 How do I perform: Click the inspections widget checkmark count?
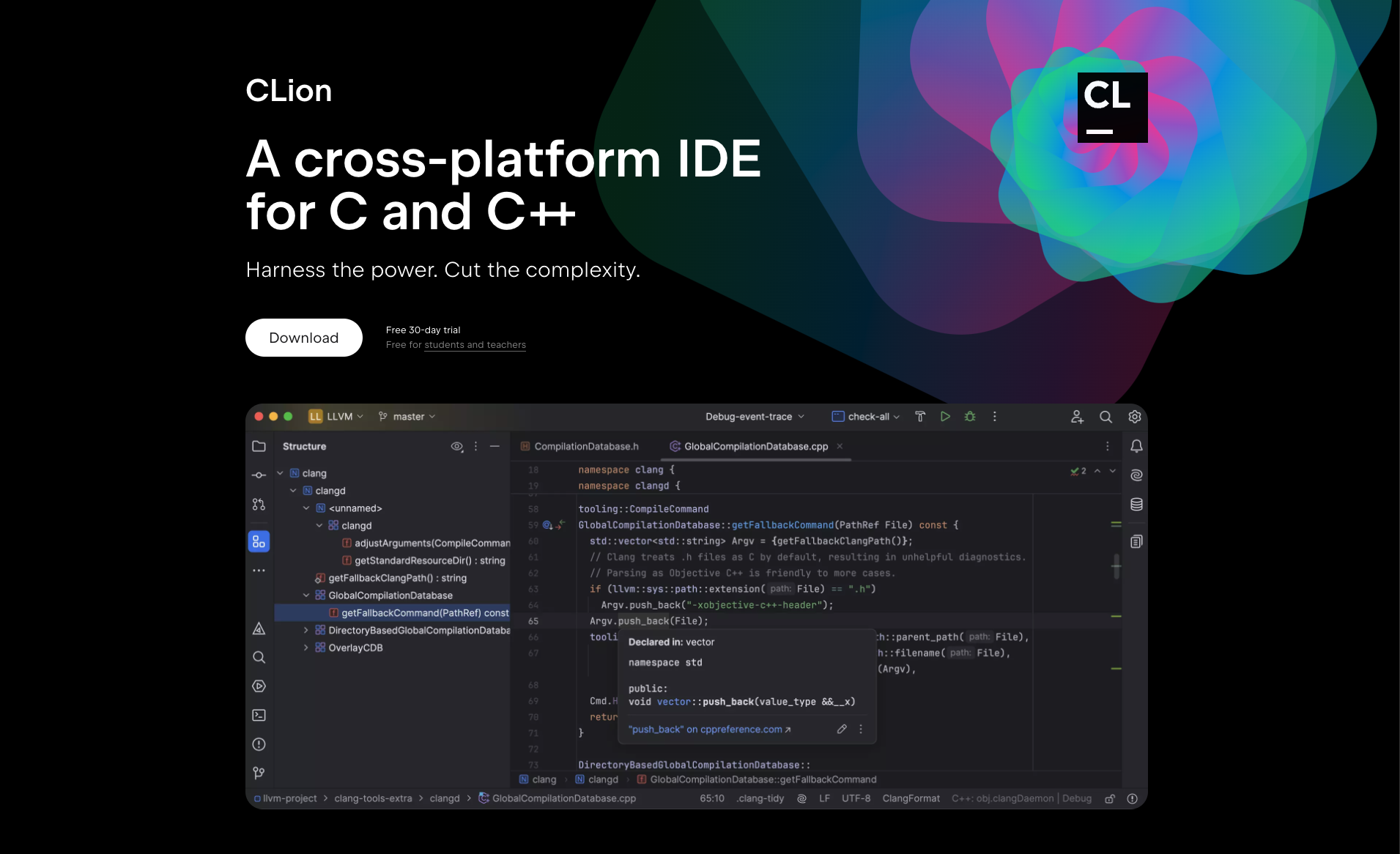1078,471
